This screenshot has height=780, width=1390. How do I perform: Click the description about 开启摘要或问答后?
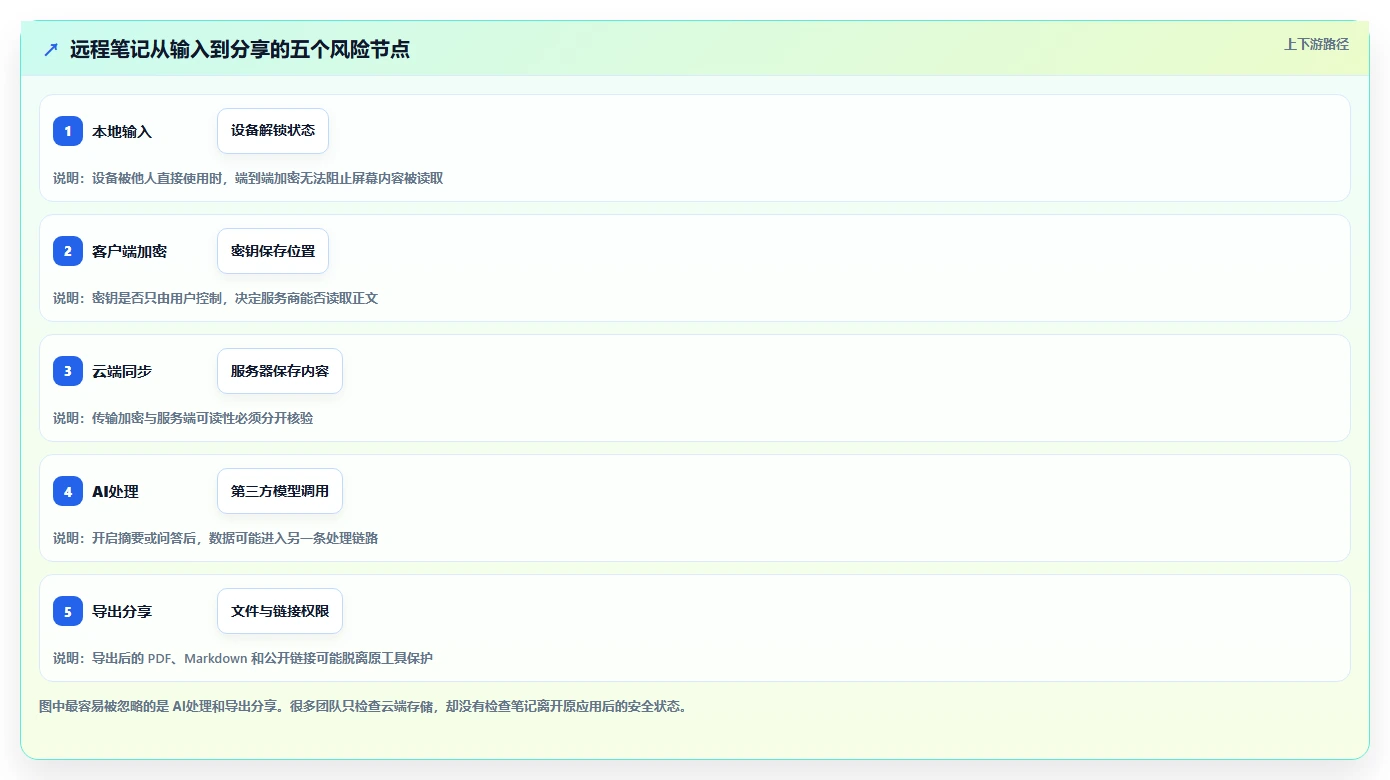point(215,538)
